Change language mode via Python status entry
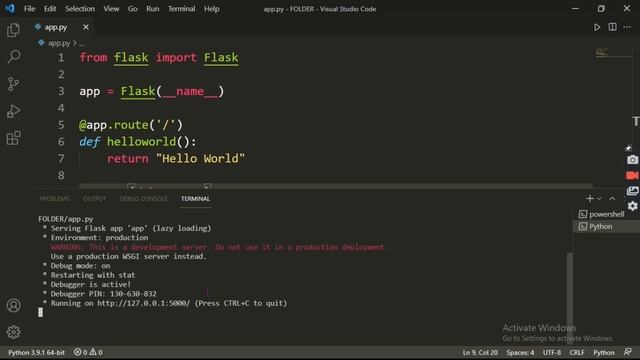This screenshot has height=360, width=640. click(604, 352)
